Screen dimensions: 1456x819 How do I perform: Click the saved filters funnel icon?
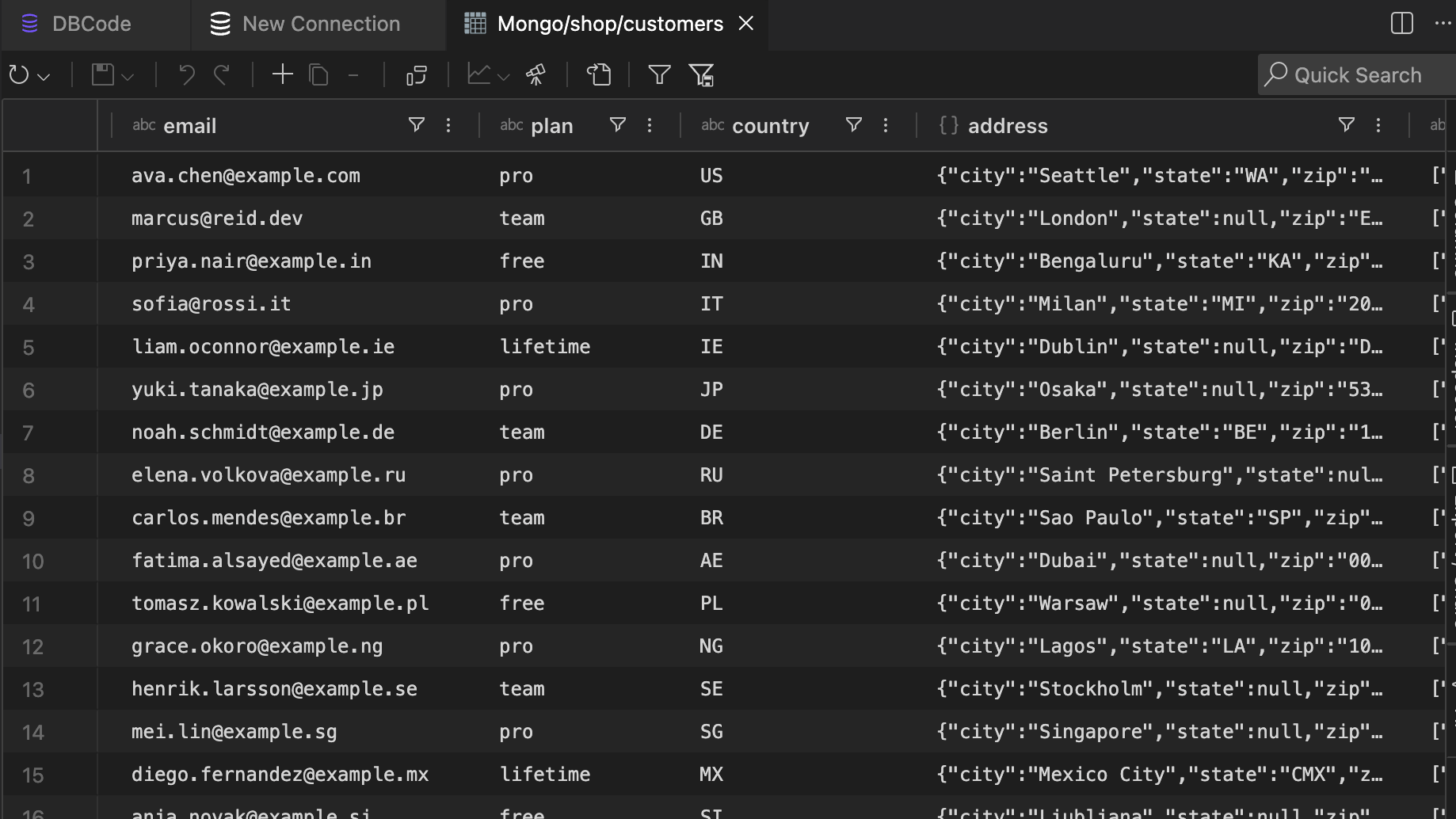point(702,75)
